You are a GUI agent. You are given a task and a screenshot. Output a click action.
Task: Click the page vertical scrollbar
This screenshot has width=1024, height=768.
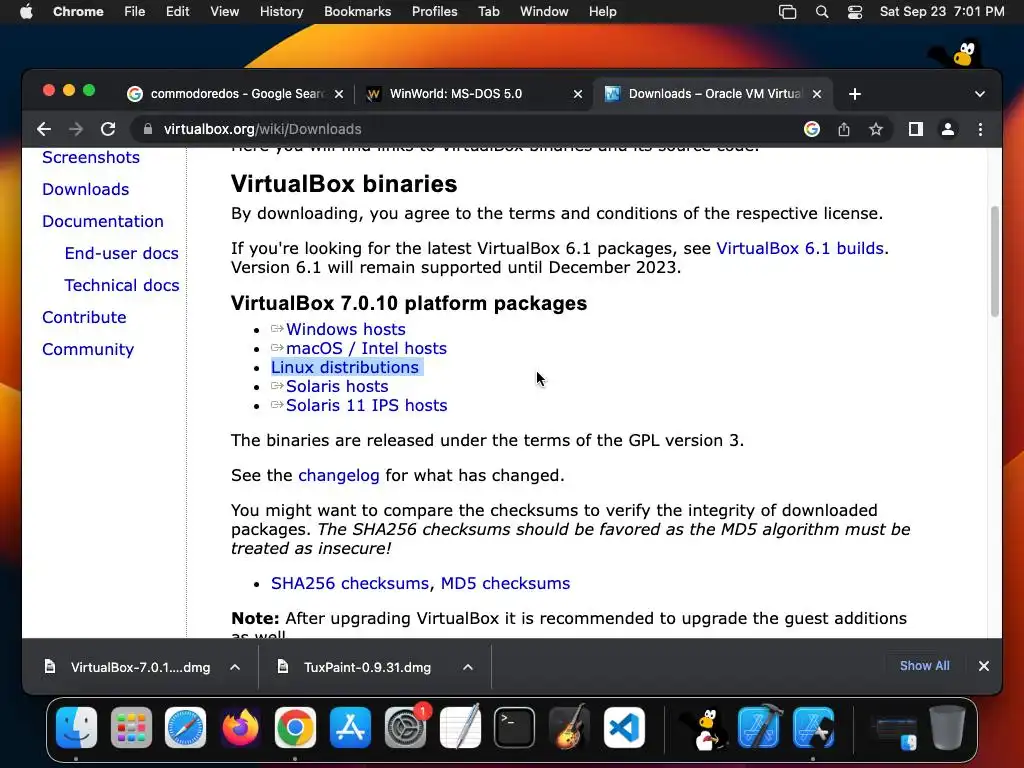tap(995, 261)
